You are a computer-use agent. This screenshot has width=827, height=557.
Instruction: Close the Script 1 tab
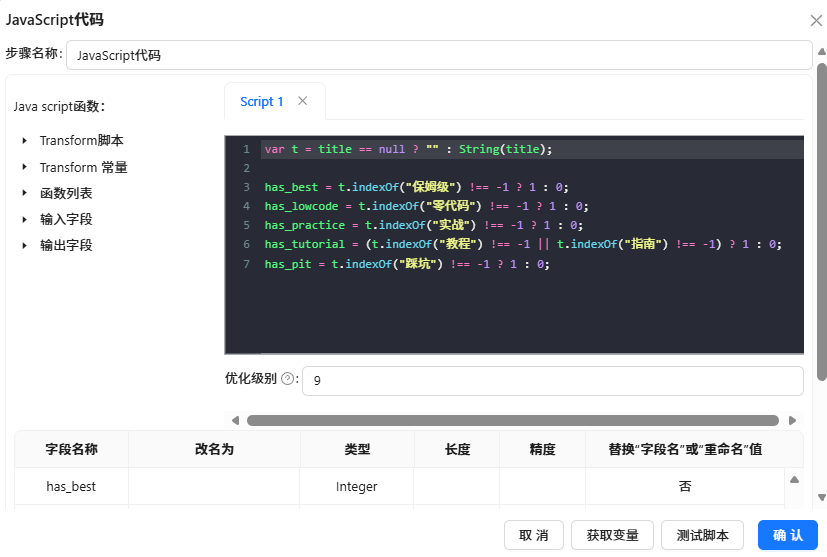click(302, 101)
